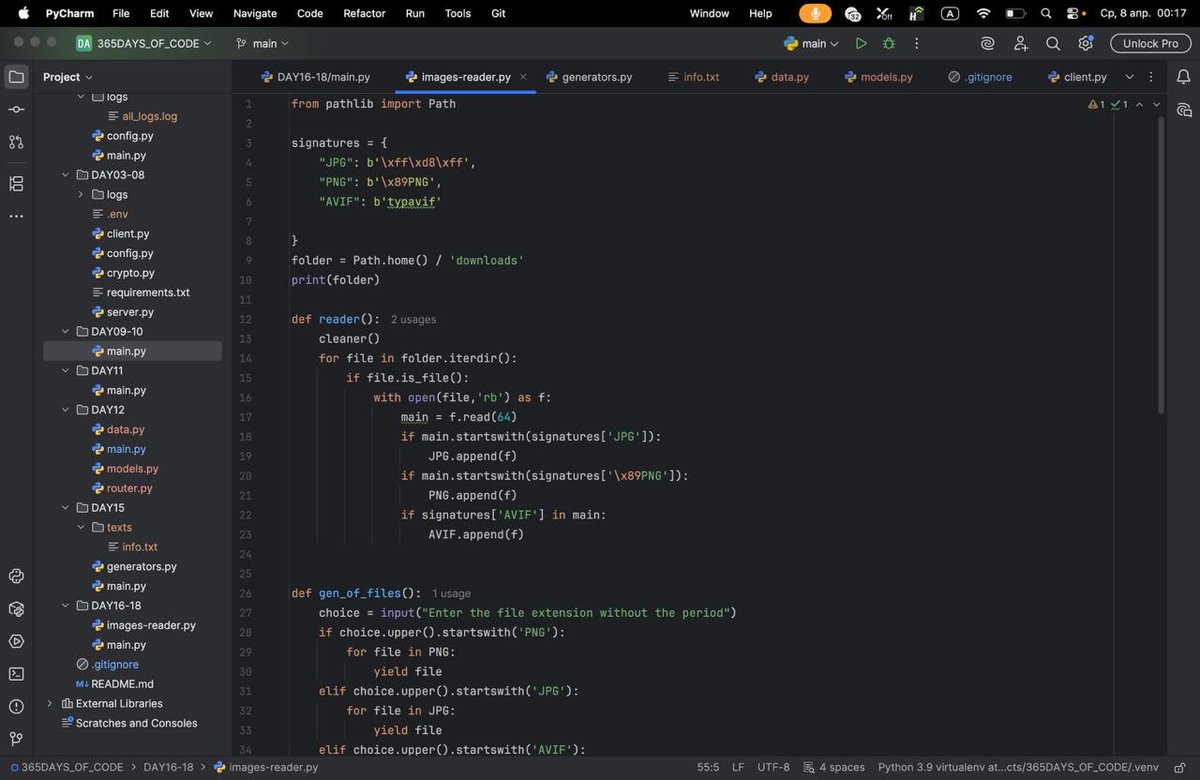Click the 1 usage hint on gen_of_files
This screenshot has width=1200, height=780.
tap(451, 594)
